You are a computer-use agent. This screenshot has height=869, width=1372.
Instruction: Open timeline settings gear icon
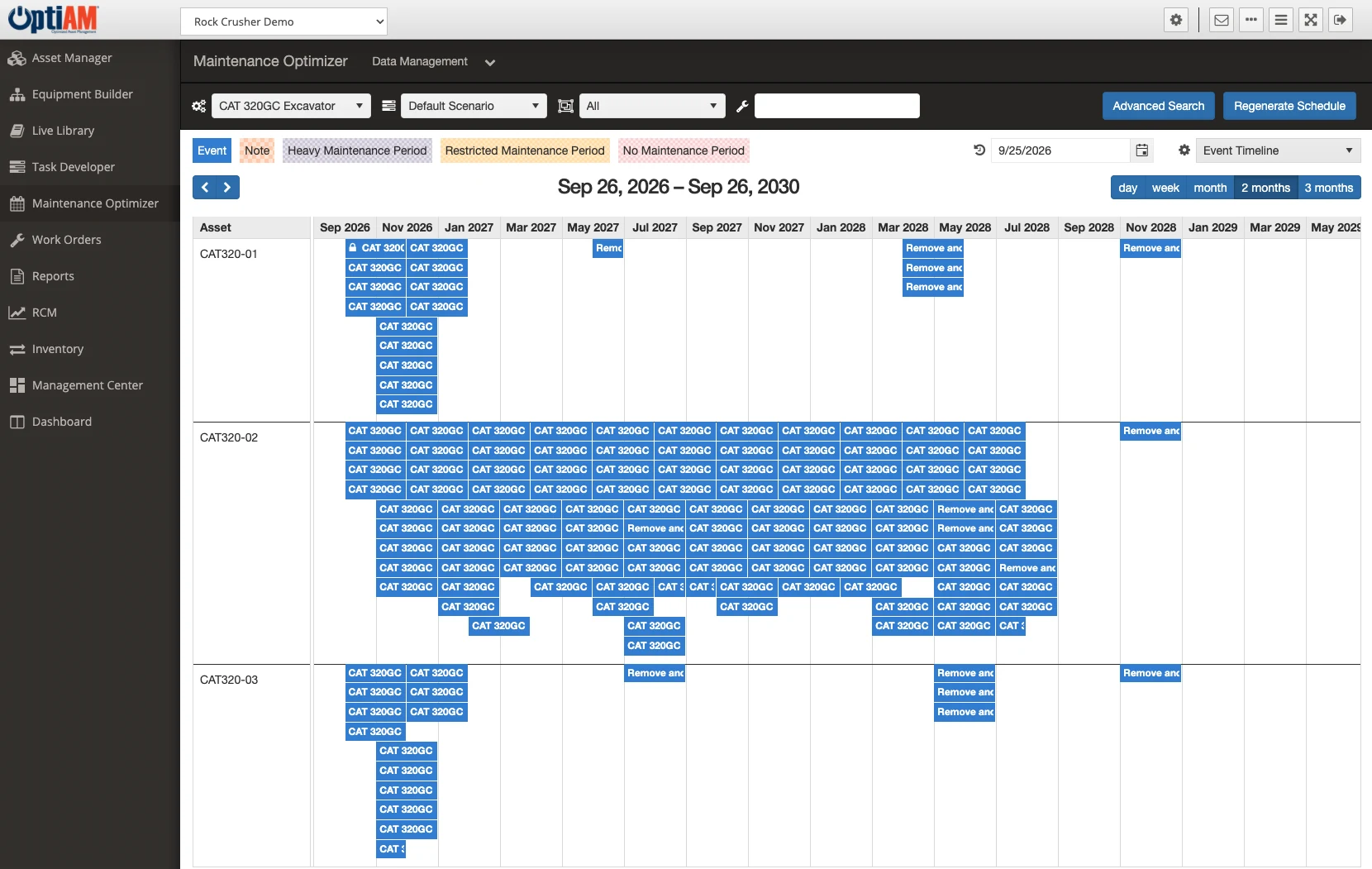tap(1184, 150)
